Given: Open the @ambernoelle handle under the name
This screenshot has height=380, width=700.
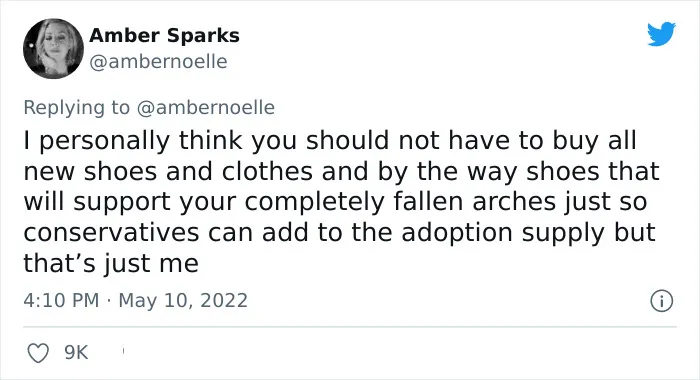Looking at the screenshot, I should tap(158, 62).
